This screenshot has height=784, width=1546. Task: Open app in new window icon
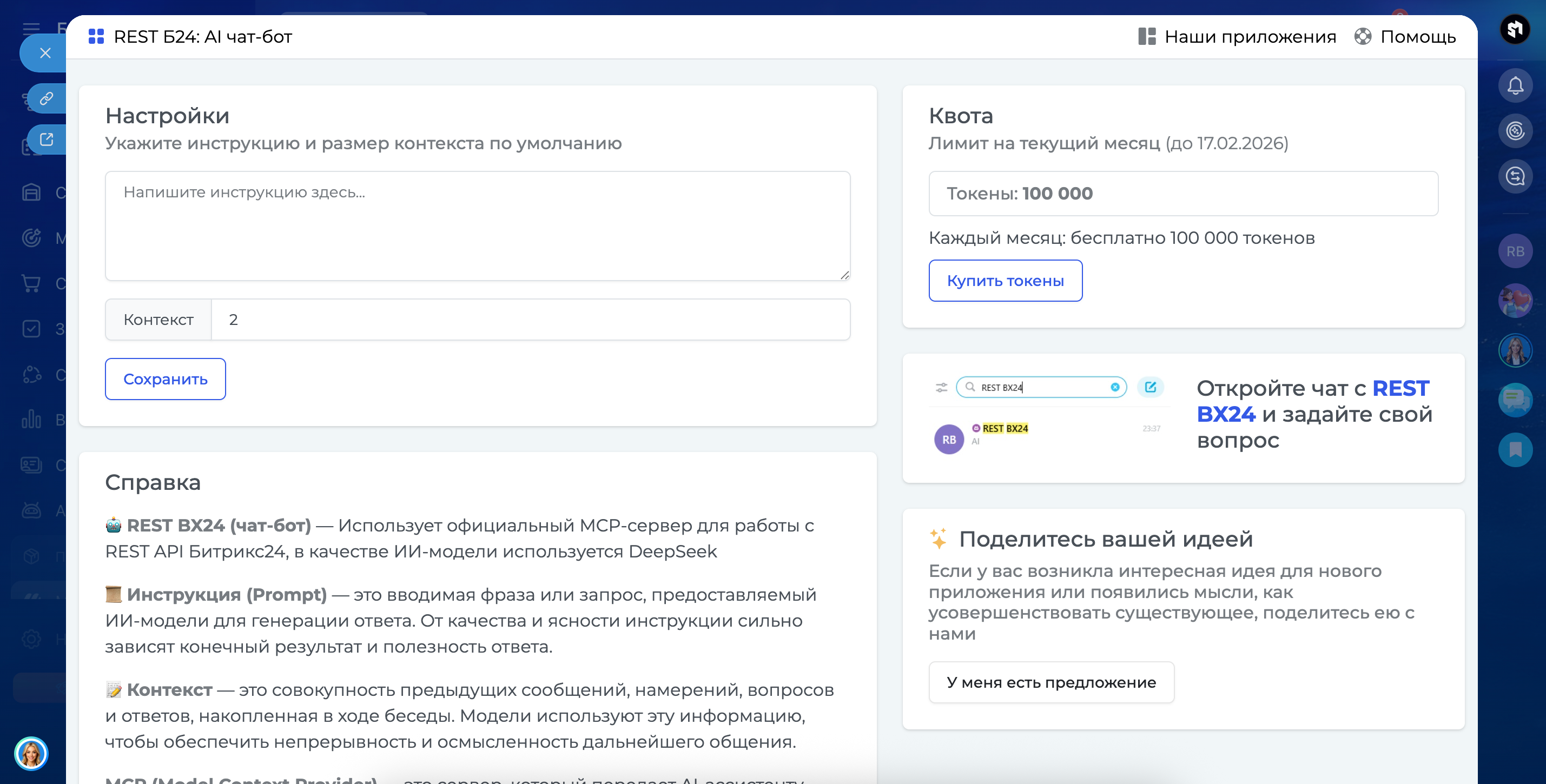click(46, 139)
